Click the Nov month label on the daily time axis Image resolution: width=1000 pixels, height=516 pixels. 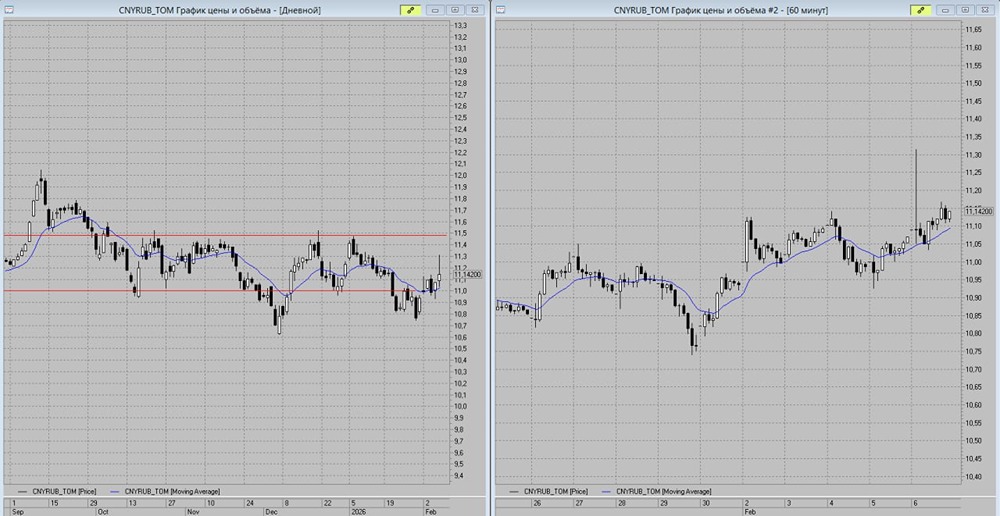[193, 512]
